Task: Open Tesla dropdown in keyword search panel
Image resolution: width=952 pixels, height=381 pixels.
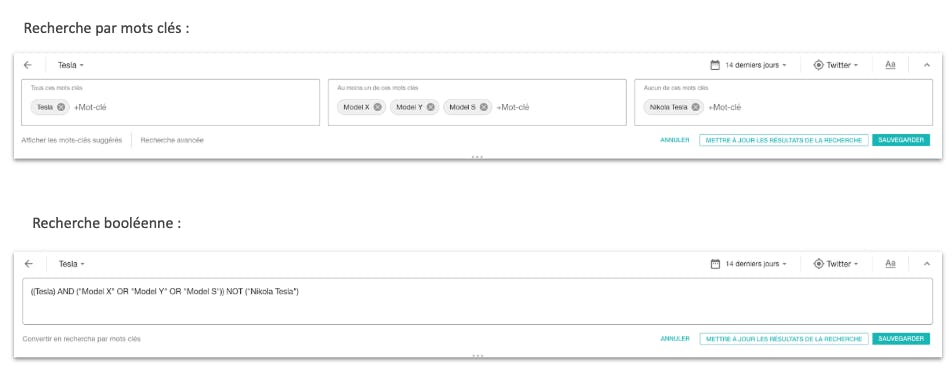Action: click(71, 65)
